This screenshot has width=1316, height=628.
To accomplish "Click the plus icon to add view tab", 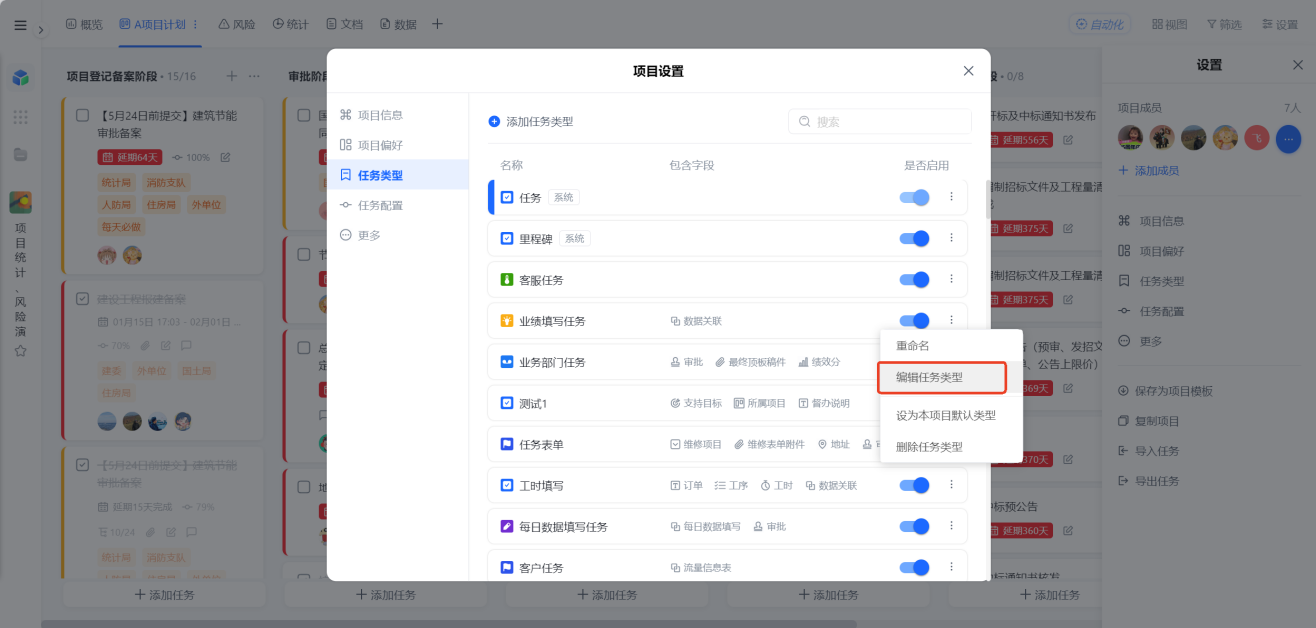I will click(437, 24).
